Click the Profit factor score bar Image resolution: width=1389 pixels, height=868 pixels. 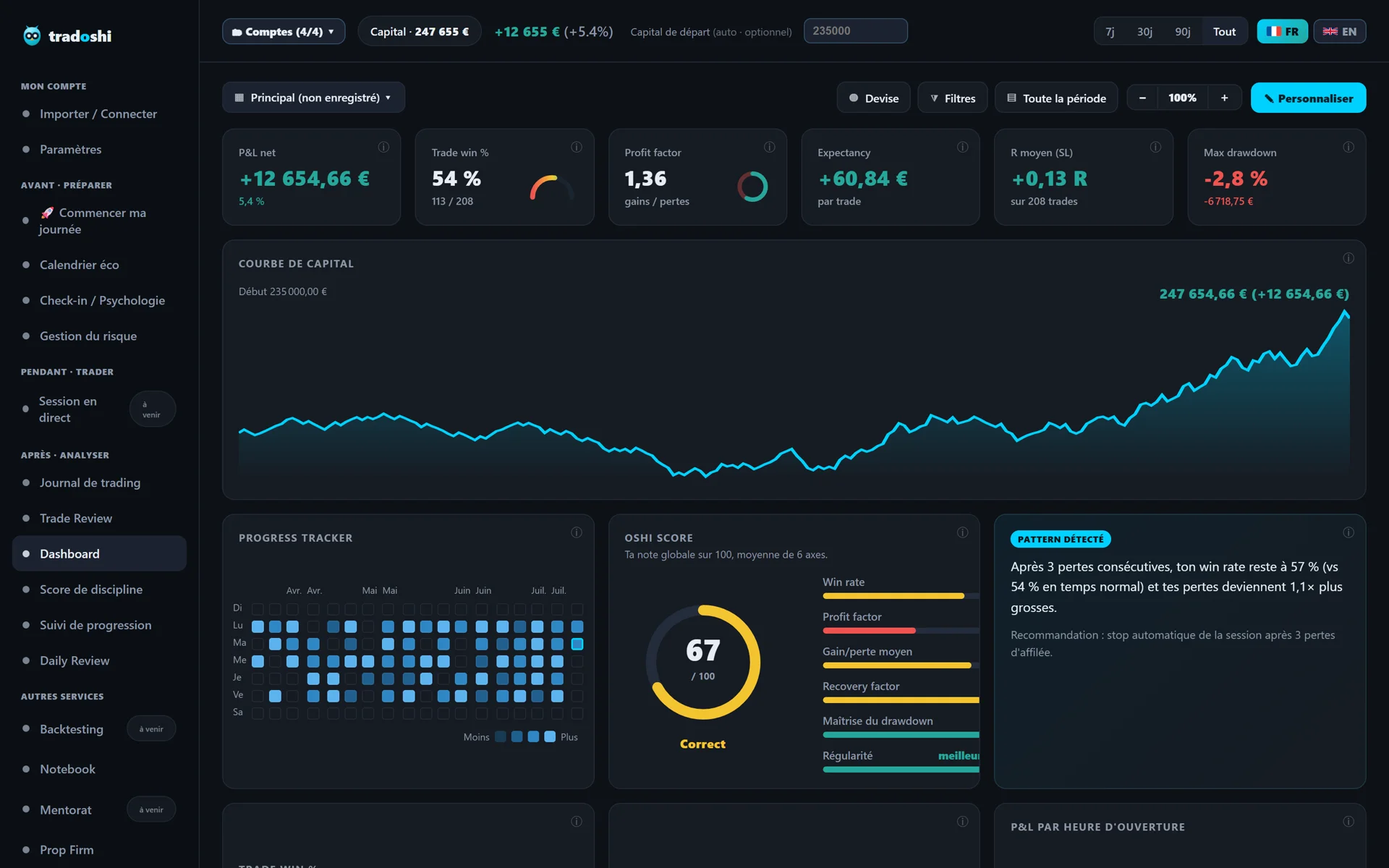901,631
